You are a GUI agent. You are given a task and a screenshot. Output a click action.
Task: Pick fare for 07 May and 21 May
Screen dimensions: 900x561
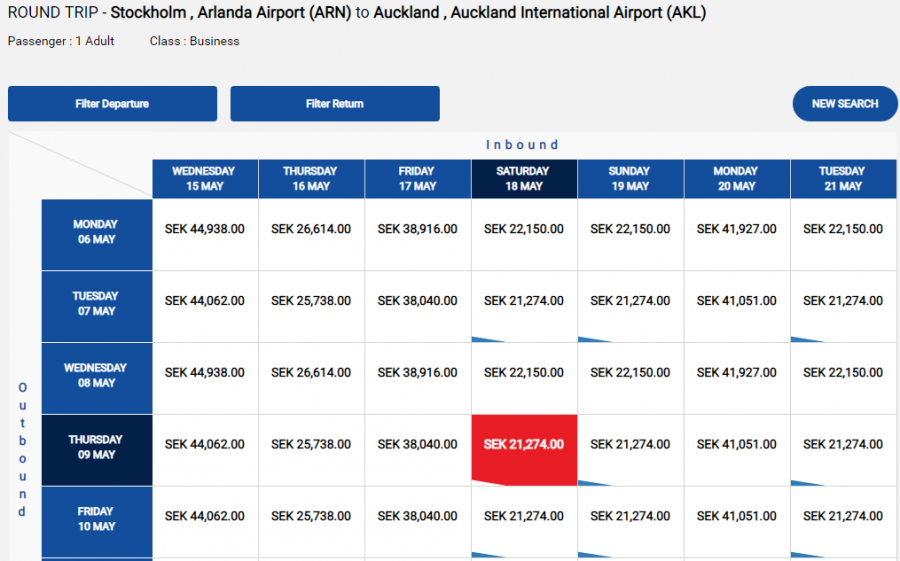pos(843,301)
